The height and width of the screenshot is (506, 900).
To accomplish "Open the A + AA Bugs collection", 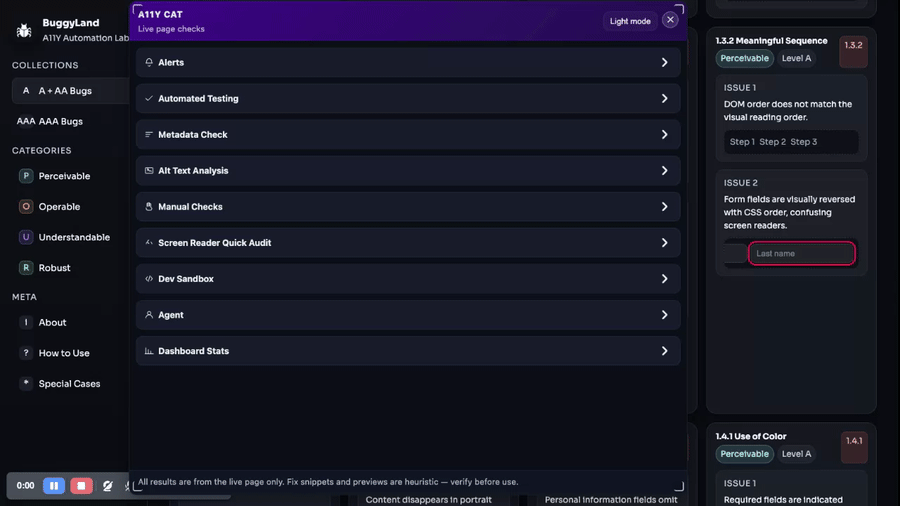I will coord(71,91).
